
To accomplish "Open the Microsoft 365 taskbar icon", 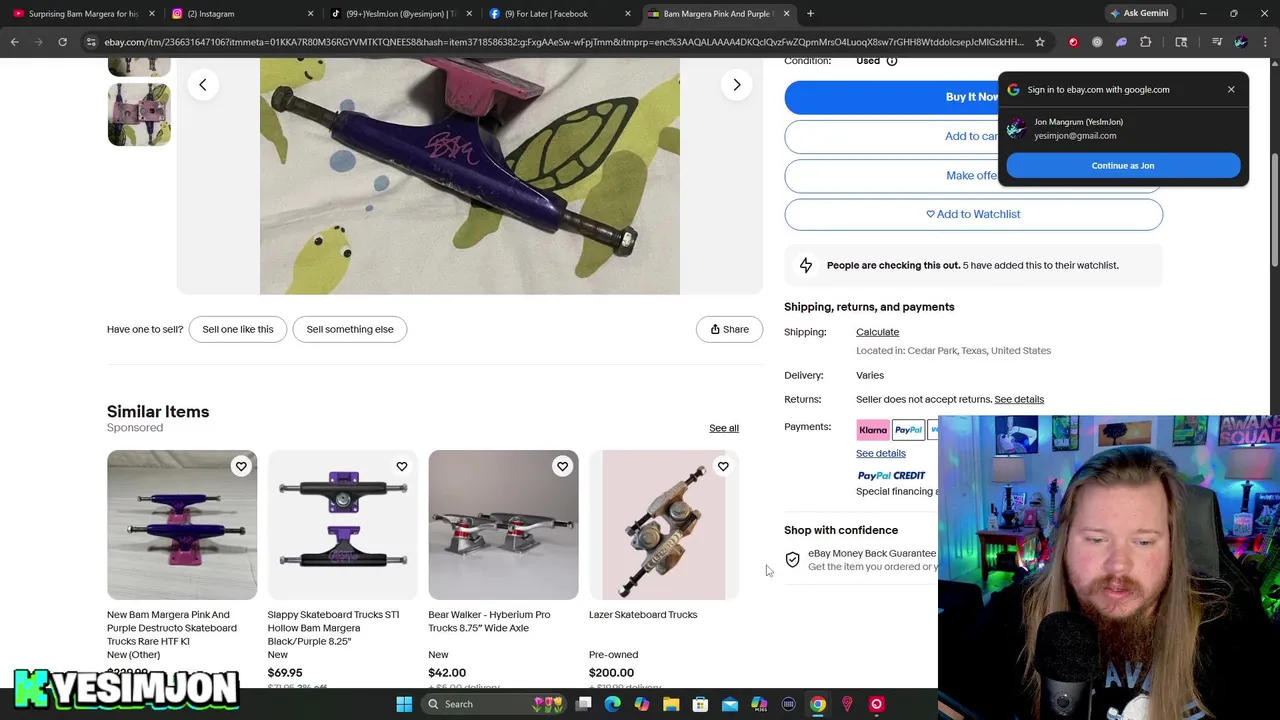I will (759, 704).
